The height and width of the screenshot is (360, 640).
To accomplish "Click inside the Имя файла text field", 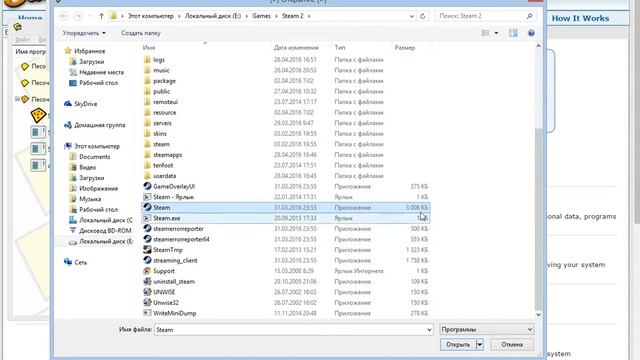I will (290, 329).
